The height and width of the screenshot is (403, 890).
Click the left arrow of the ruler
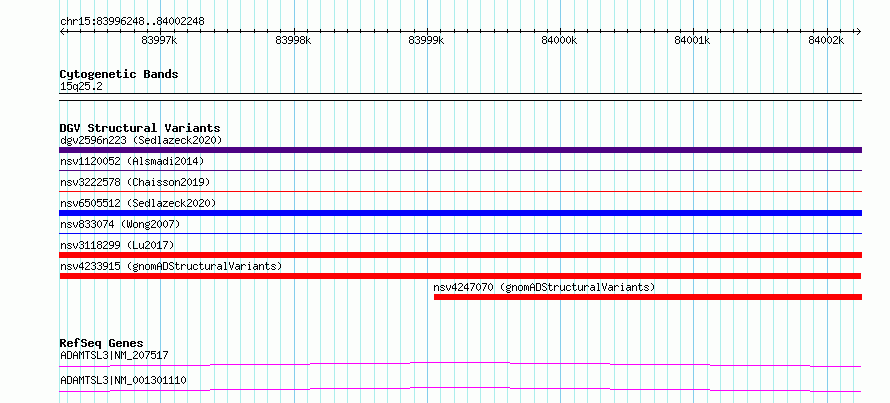pos(63,31)
